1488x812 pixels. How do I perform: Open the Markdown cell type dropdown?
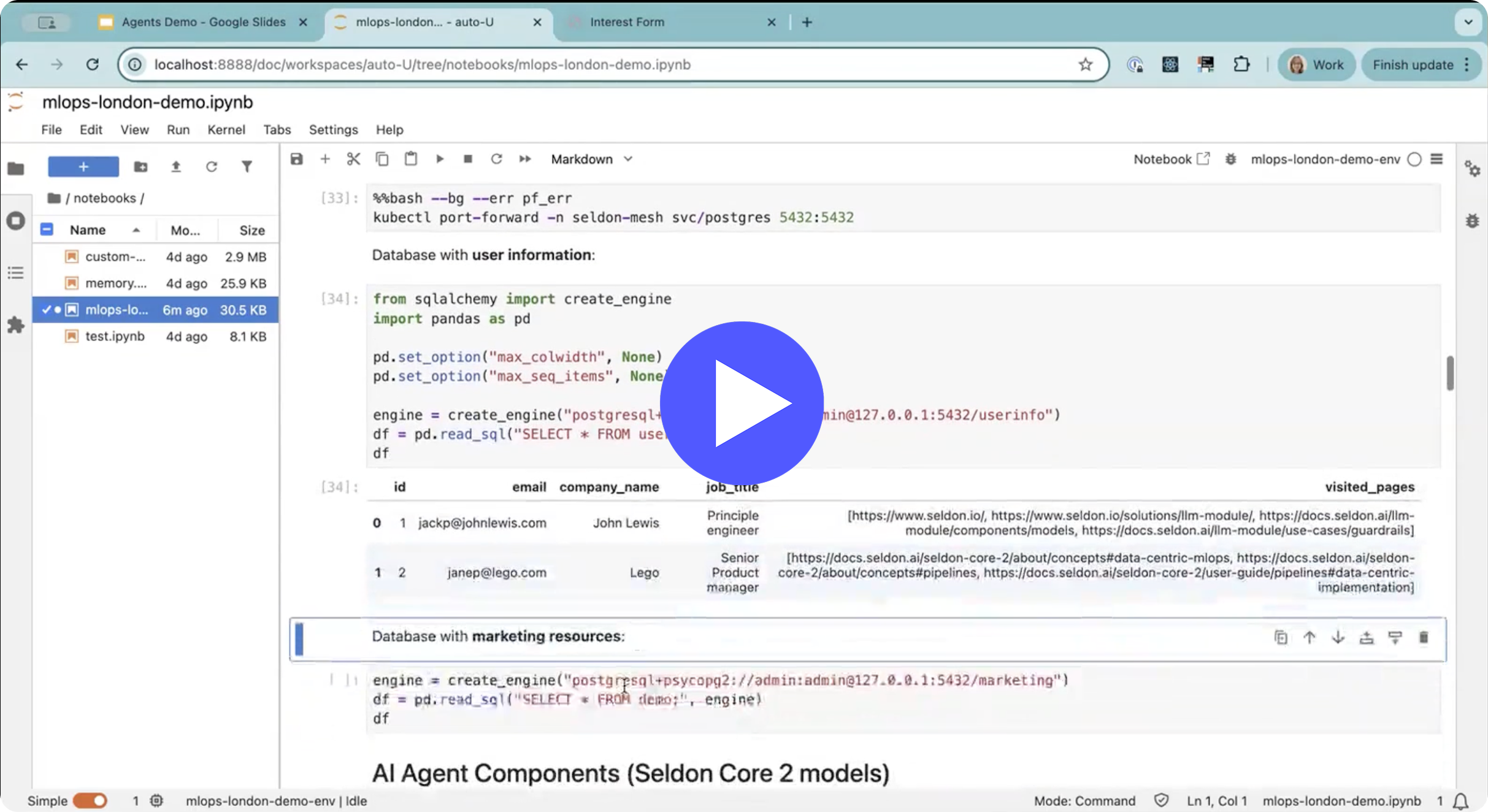[591, 159]
